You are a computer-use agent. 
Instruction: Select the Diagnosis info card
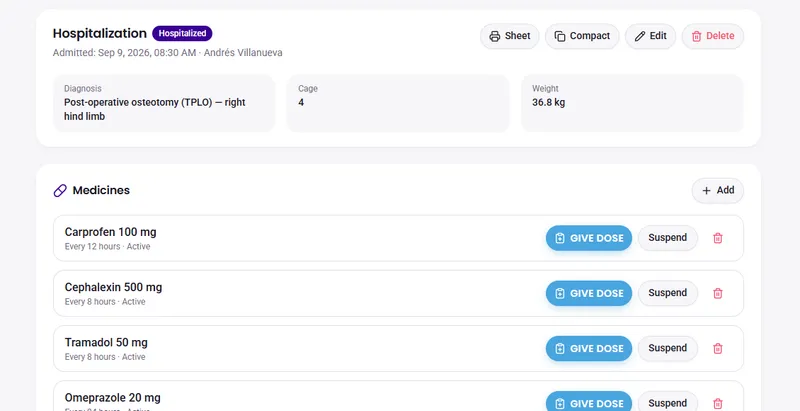coord(164,103)
